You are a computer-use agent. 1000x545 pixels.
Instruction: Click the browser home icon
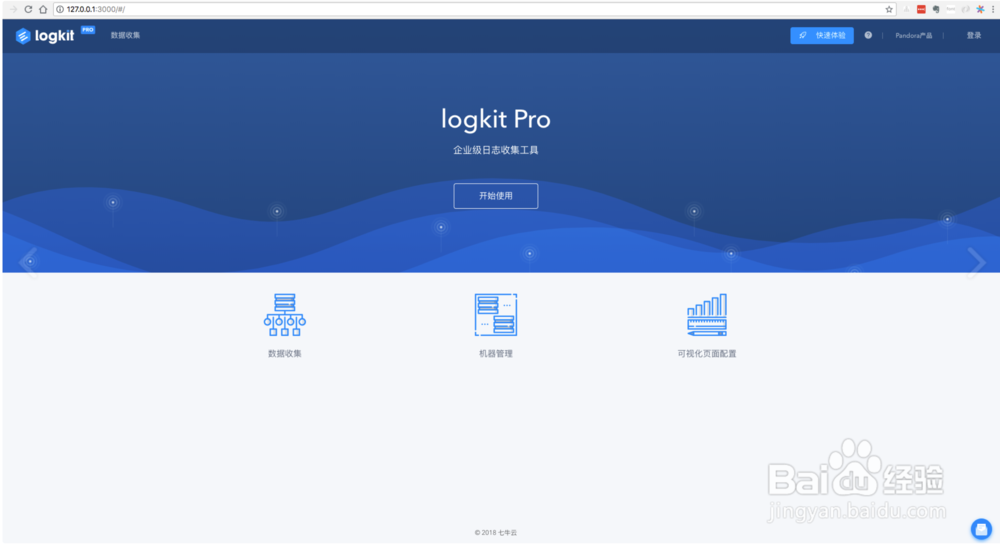pyautogui.click(x=43, y=9)
